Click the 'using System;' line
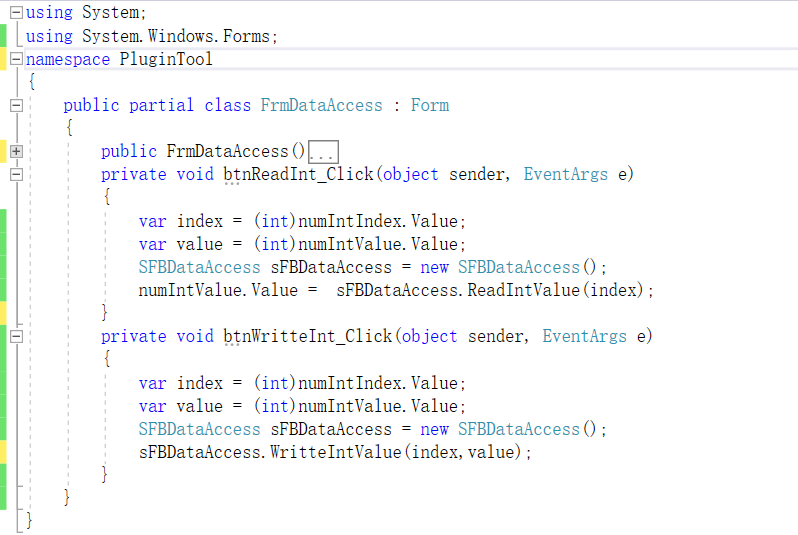Viewport: 798px width, 535px height. 86,12
